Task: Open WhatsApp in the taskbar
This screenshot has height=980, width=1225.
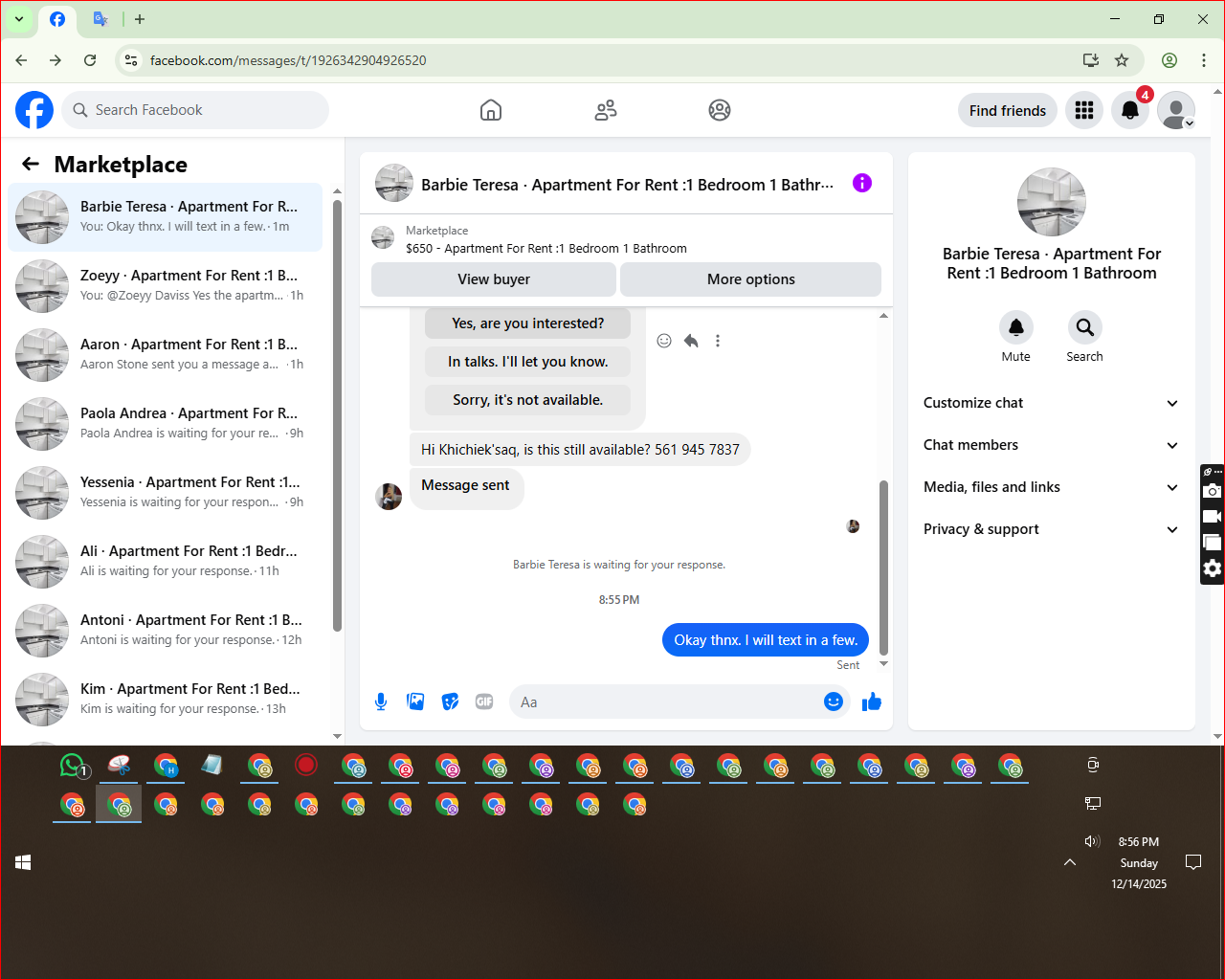Action: [73, 766]
